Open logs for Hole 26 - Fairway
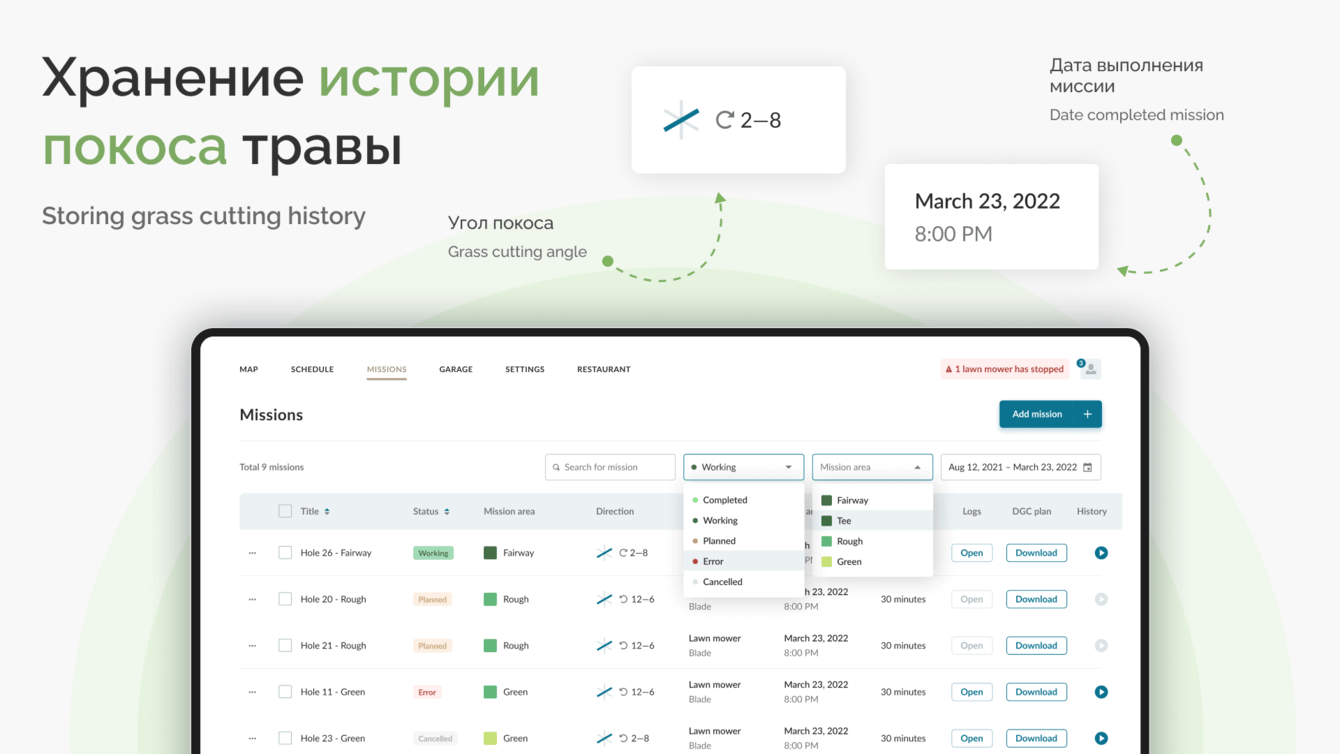Viewport: 1340px width, 754px height. click(x=972, y=553)
